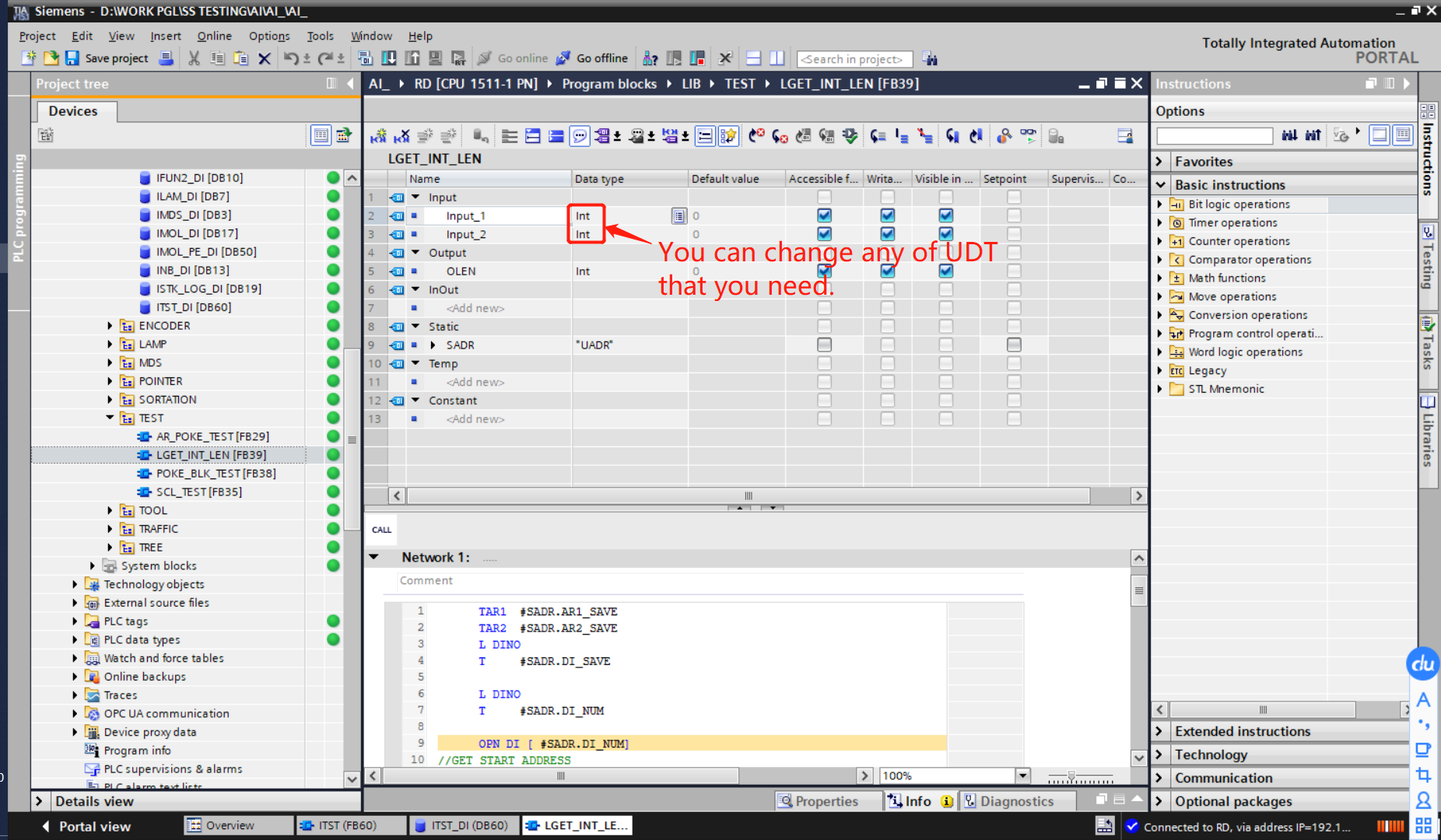
Task: Expand the SADR static variable
Action: (x=433, y=345)
